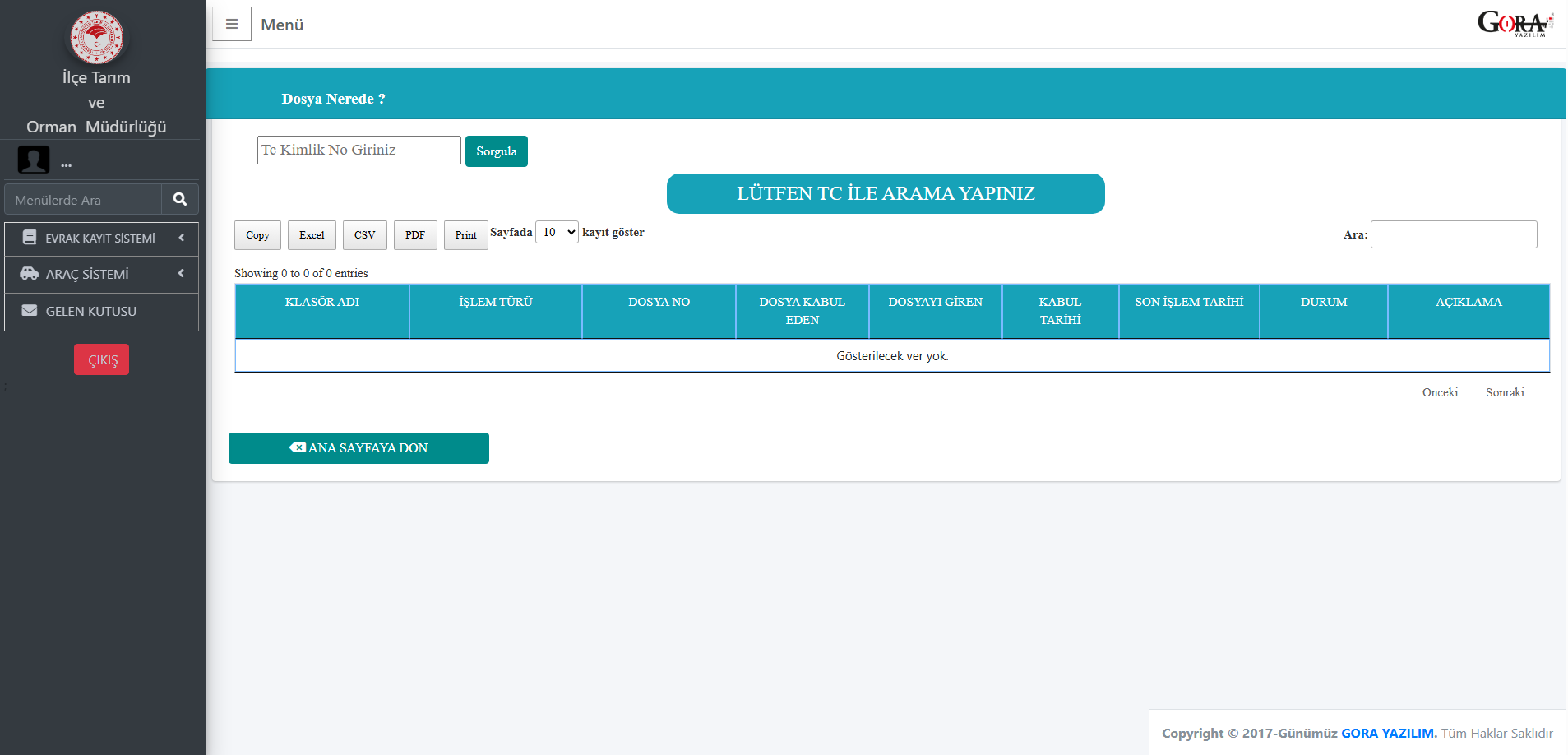Viewport: 1568px width, 755px height.
Task: Open the records per page dropdown
Action: [557, 233]
